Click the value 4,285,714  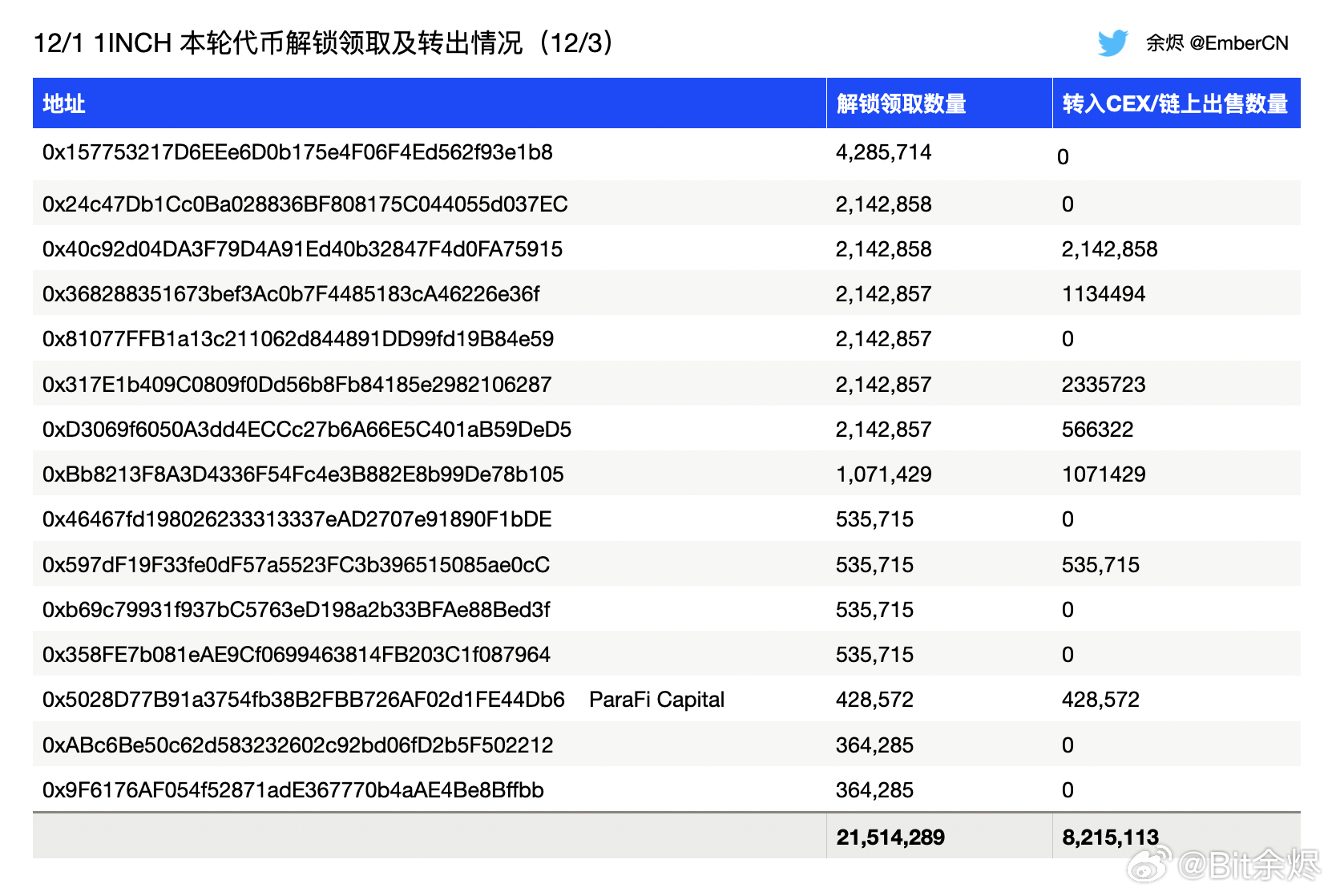point(883,152)
